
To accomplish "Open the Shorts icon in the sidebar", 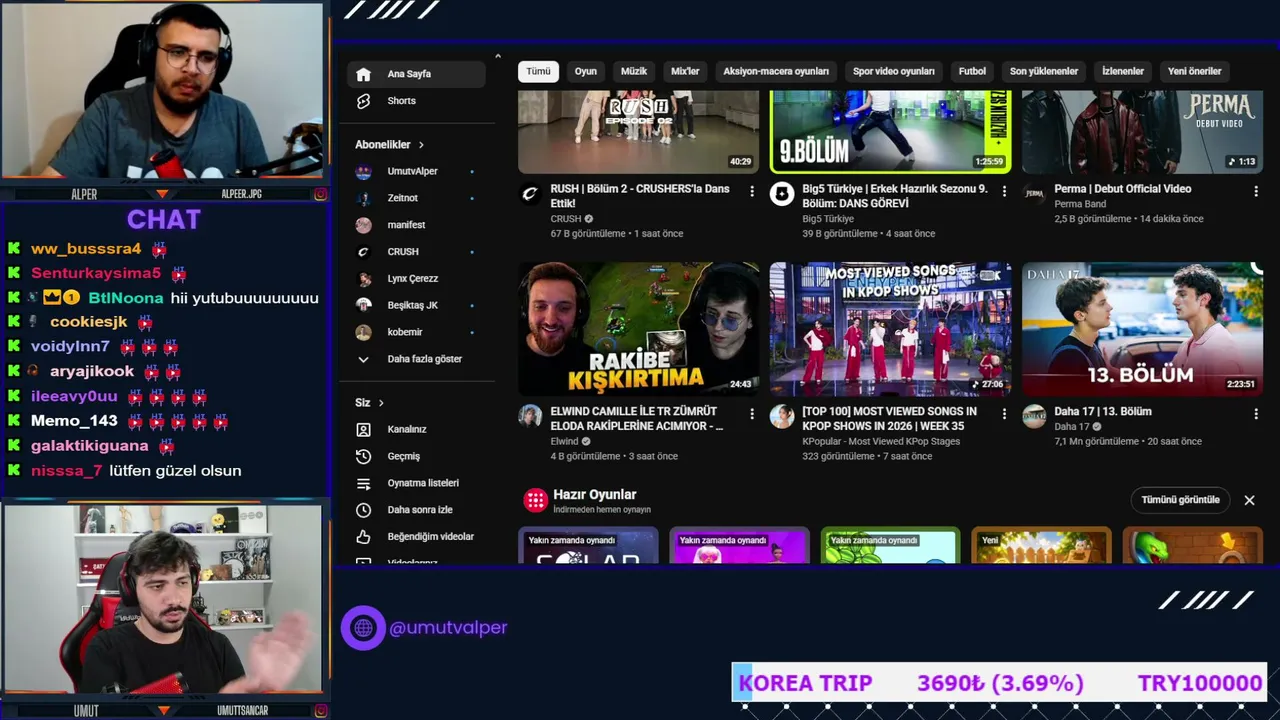I will pyautogui.click(x=364, y=101).
